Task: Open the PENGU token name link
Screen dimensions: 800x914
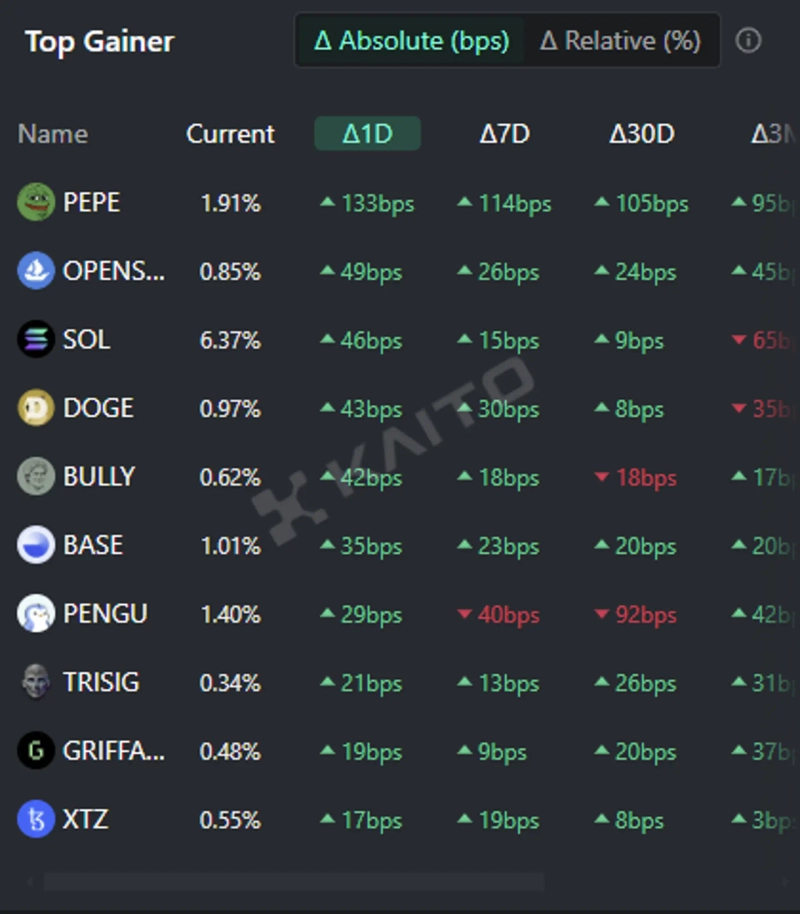Action: click(x=105, y=614)
